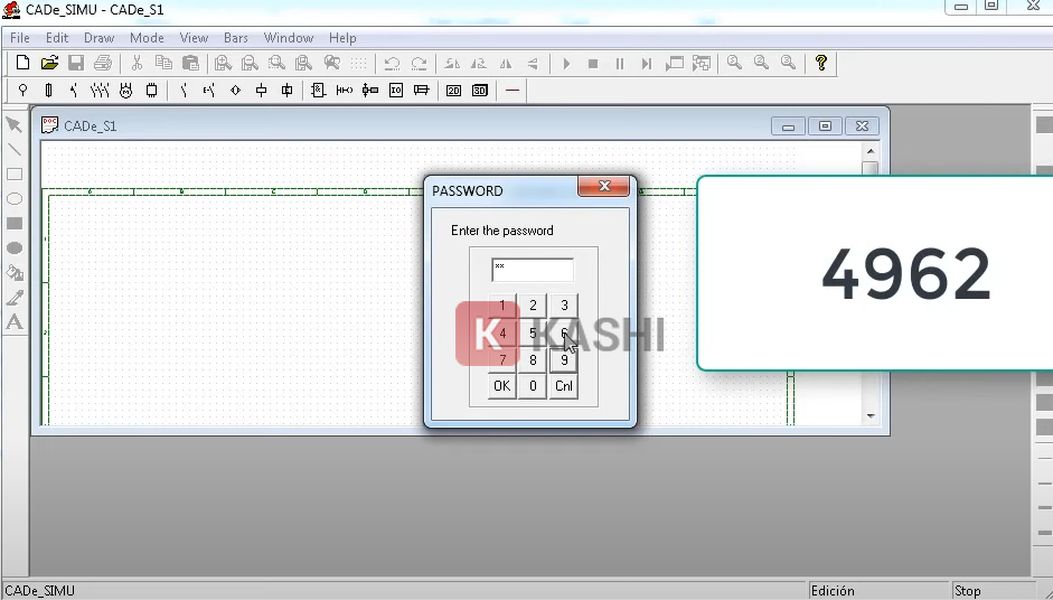Click the scroll down arrow of CADe_S1 window
Screen dimensions: 1053x600
870,415
